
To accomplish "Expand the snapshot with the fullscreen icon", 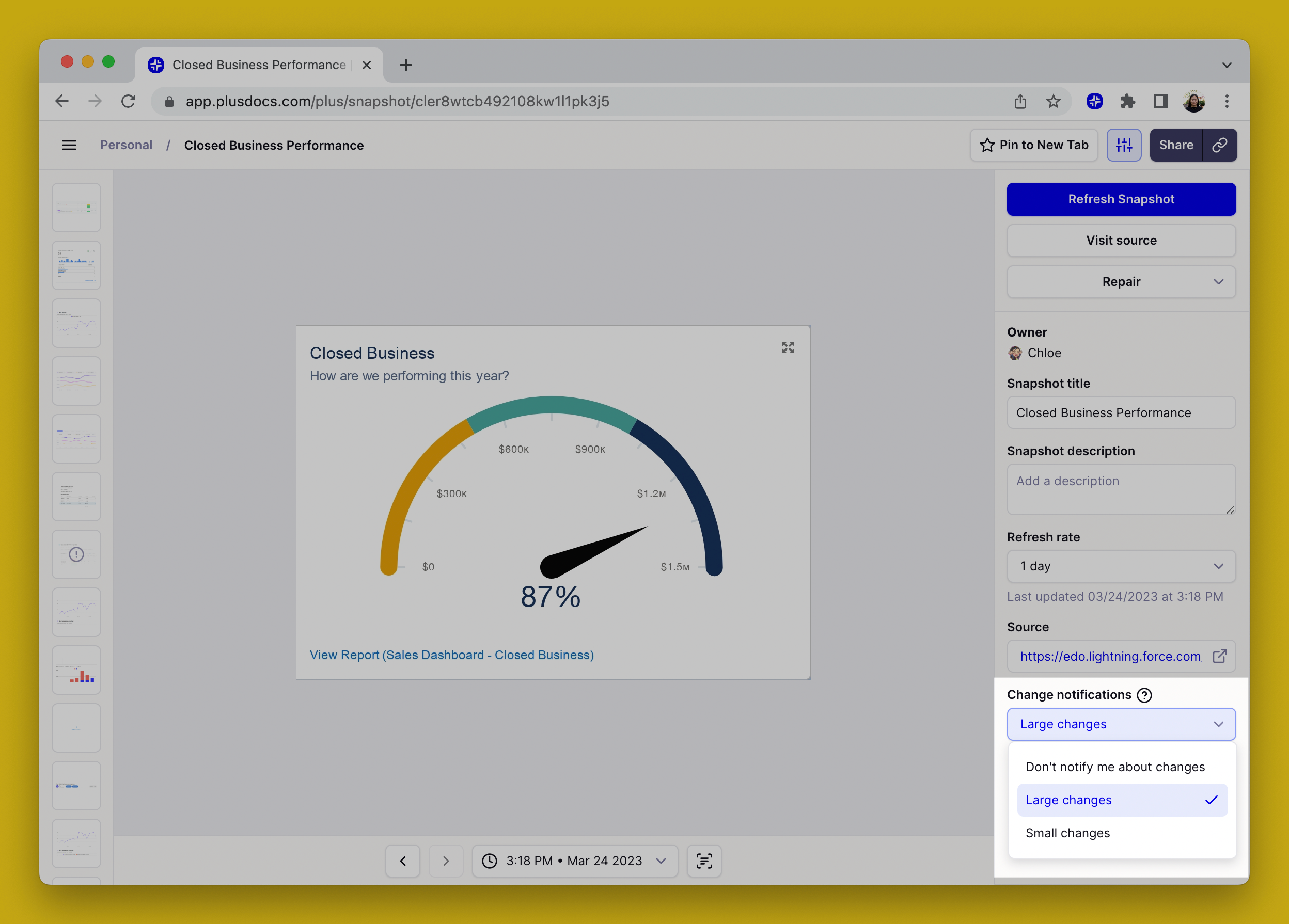I will 788,347.
